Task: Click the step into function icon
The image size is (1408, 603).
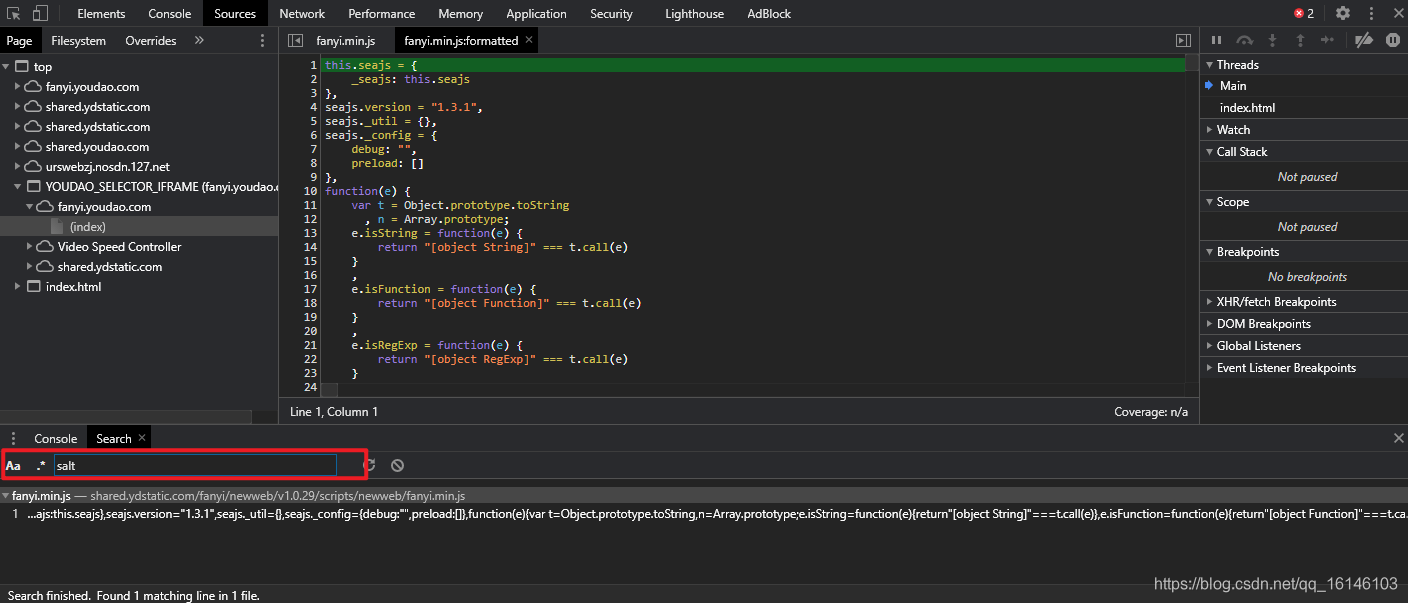Action: pos(1272,40)
